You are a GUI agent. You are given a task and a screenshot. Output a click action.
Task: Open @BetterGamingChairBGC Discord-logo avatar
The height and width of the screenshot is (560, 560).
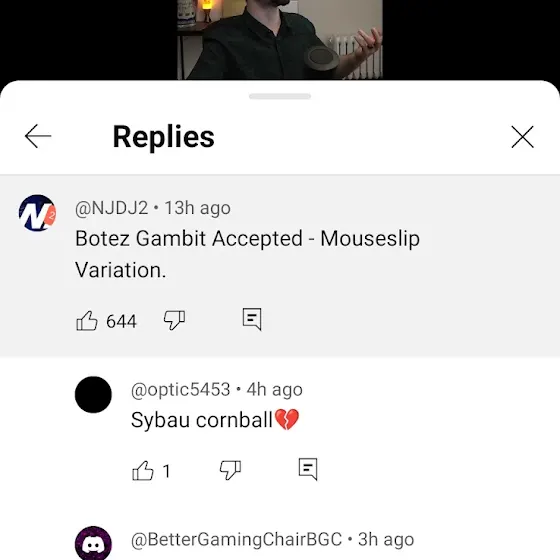tap(93, 543)
